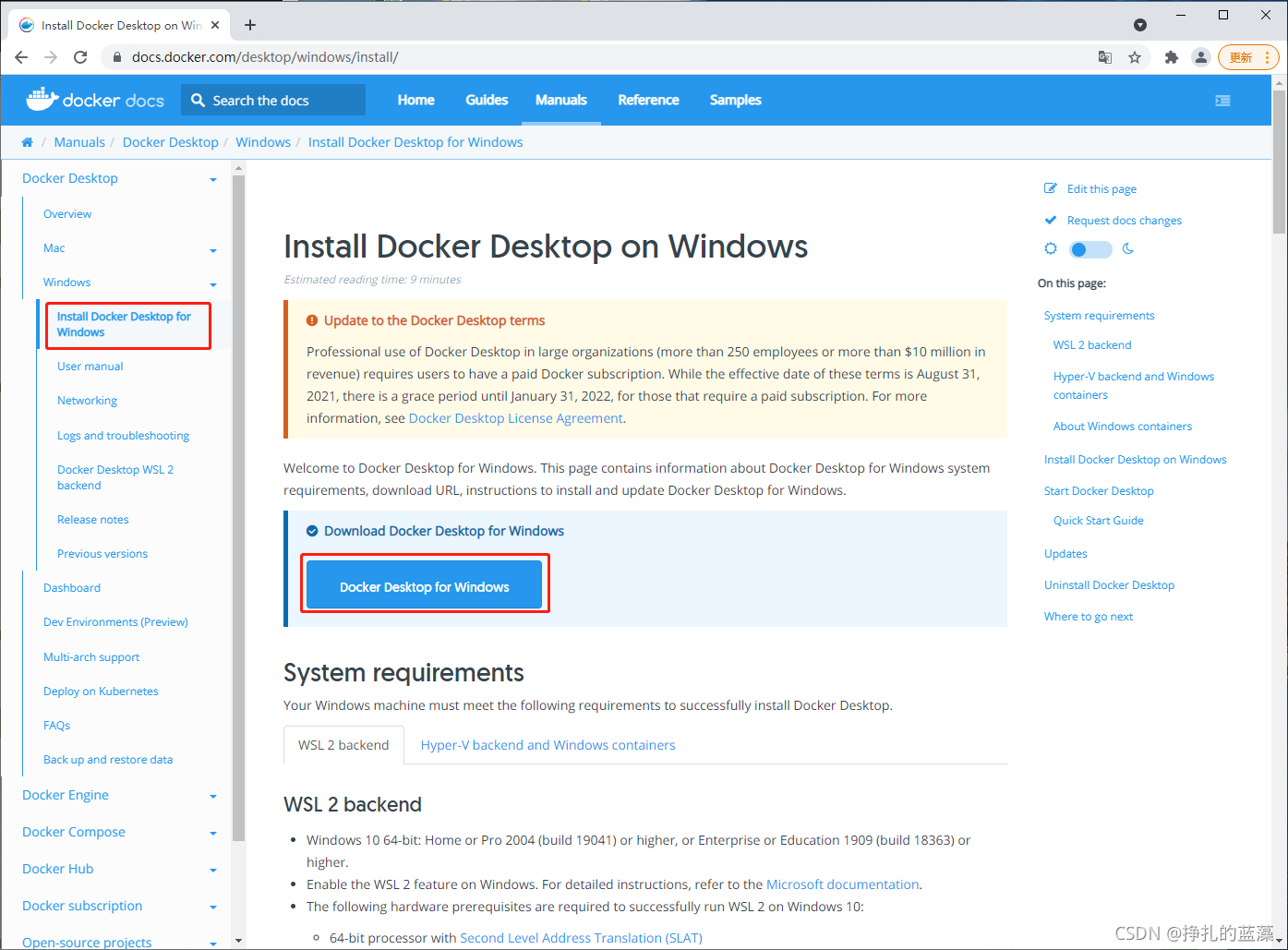Click the sun light-mode icon

point(1051,248)
